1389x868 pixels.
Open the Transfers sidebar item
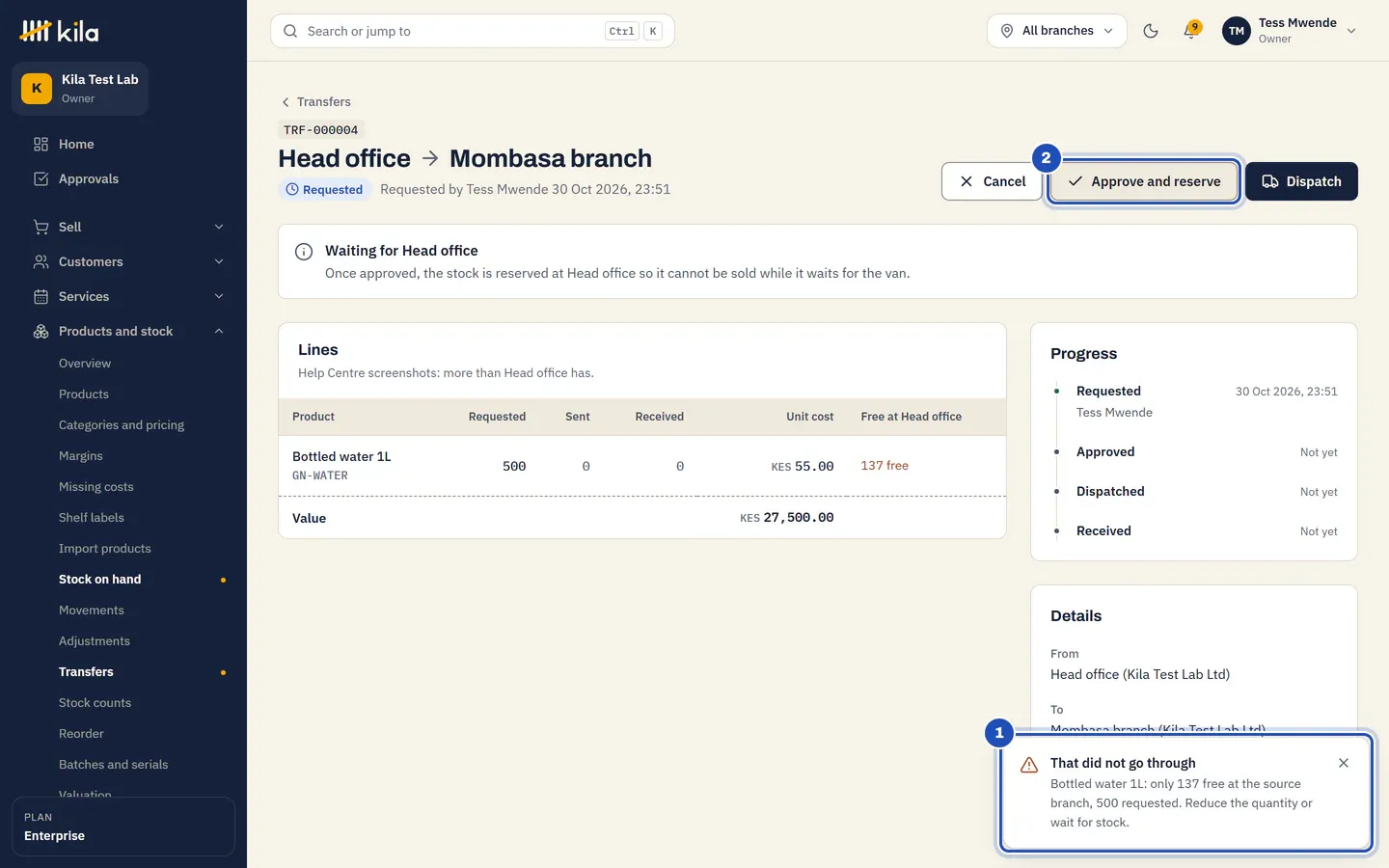86,672
